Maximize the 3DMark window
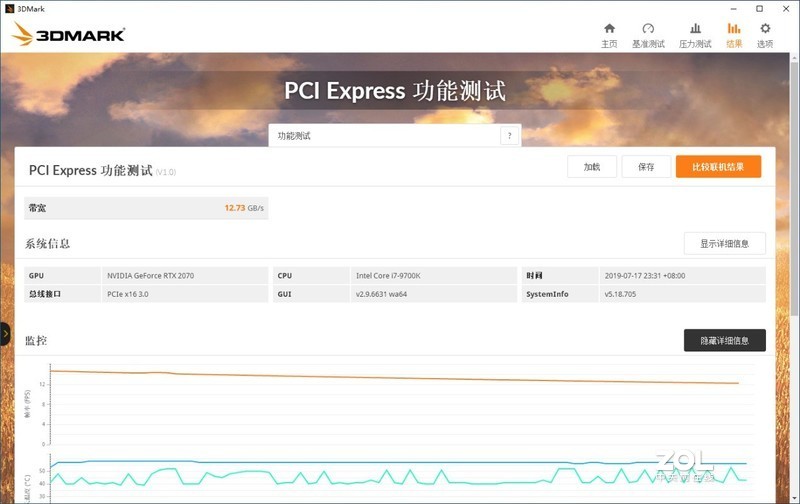 pyautogui.click(x=760, y=9)
